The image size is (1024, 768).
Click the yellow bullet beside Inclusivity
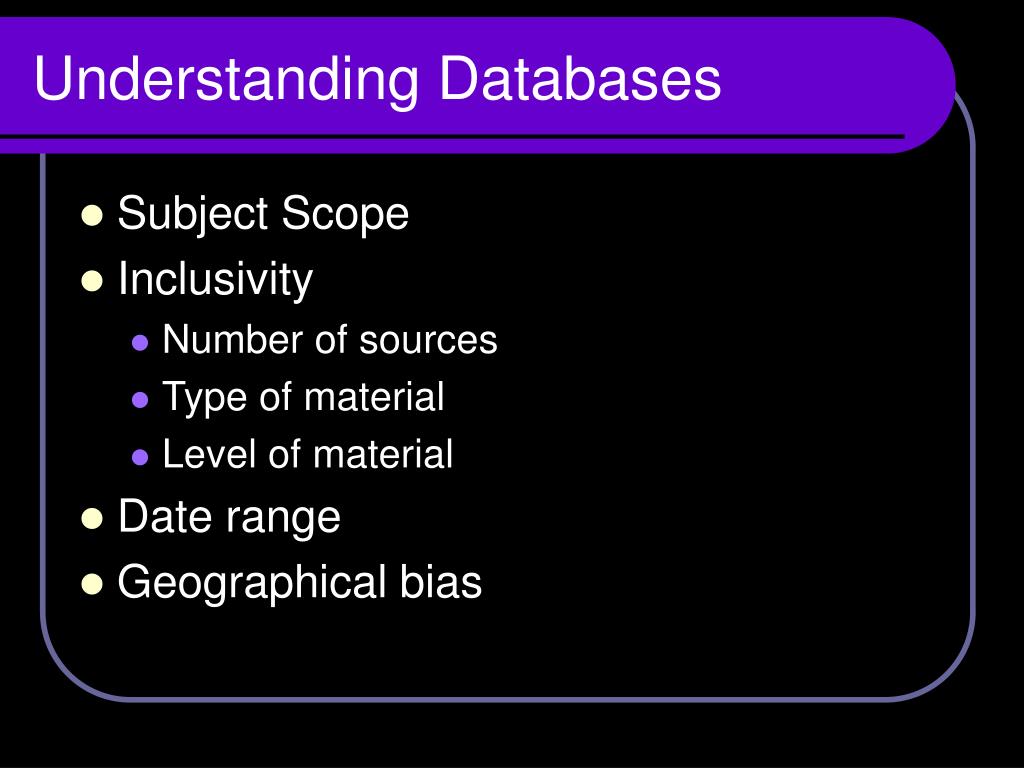tap(92, 281)
